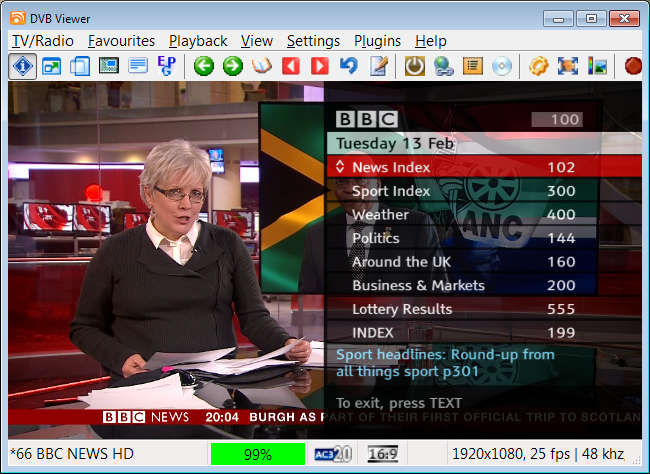Screen dimensions: 650x474
Task: Open the Plugins menu
Action: 377,41
